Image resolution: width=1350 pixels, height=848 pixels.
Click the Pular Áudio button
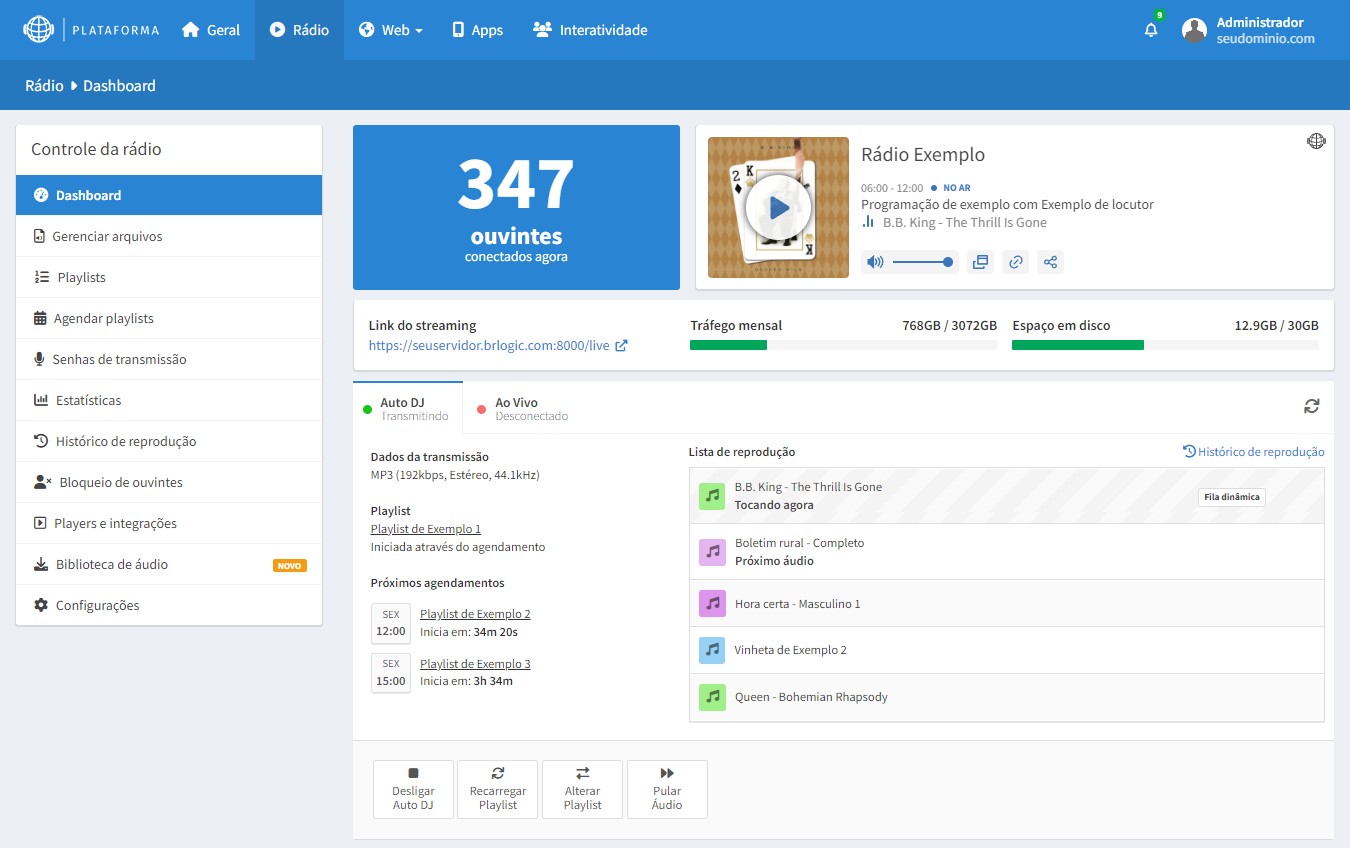[667, 789]
